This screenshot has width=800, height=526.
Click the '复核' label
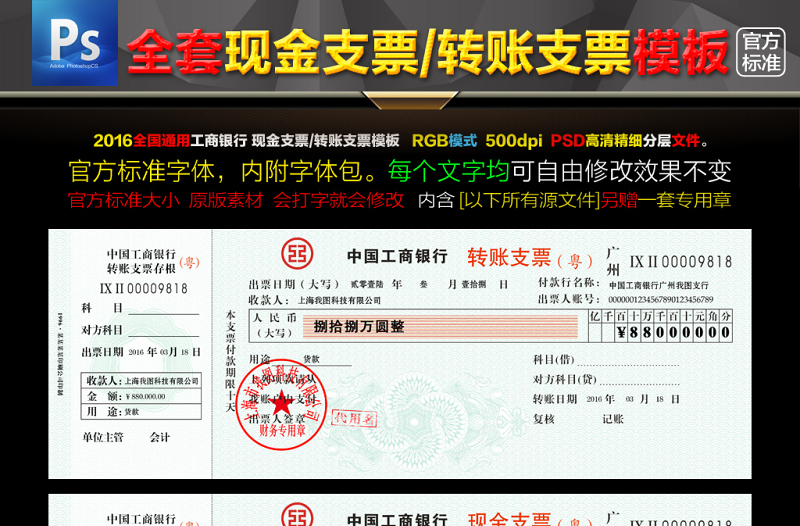544,419
